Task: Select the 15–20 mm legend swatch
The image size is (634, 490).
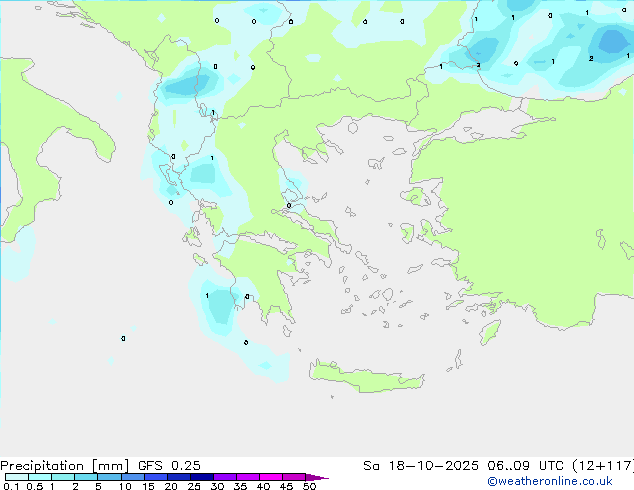Action: coord(155,477)
